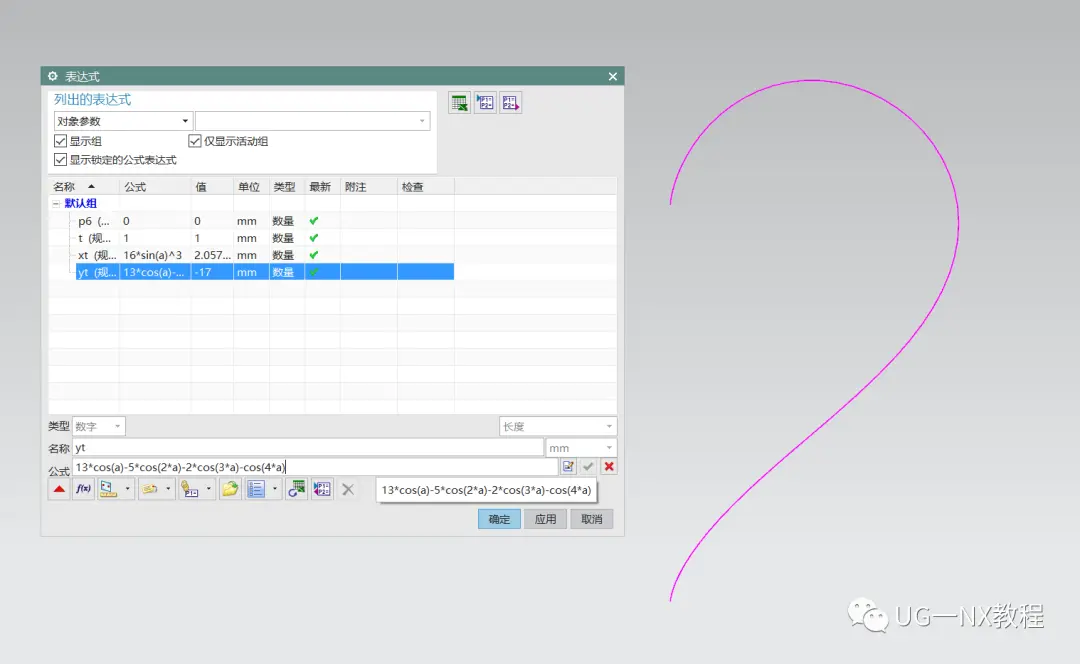Click the gray X delete expression icon

348,490
